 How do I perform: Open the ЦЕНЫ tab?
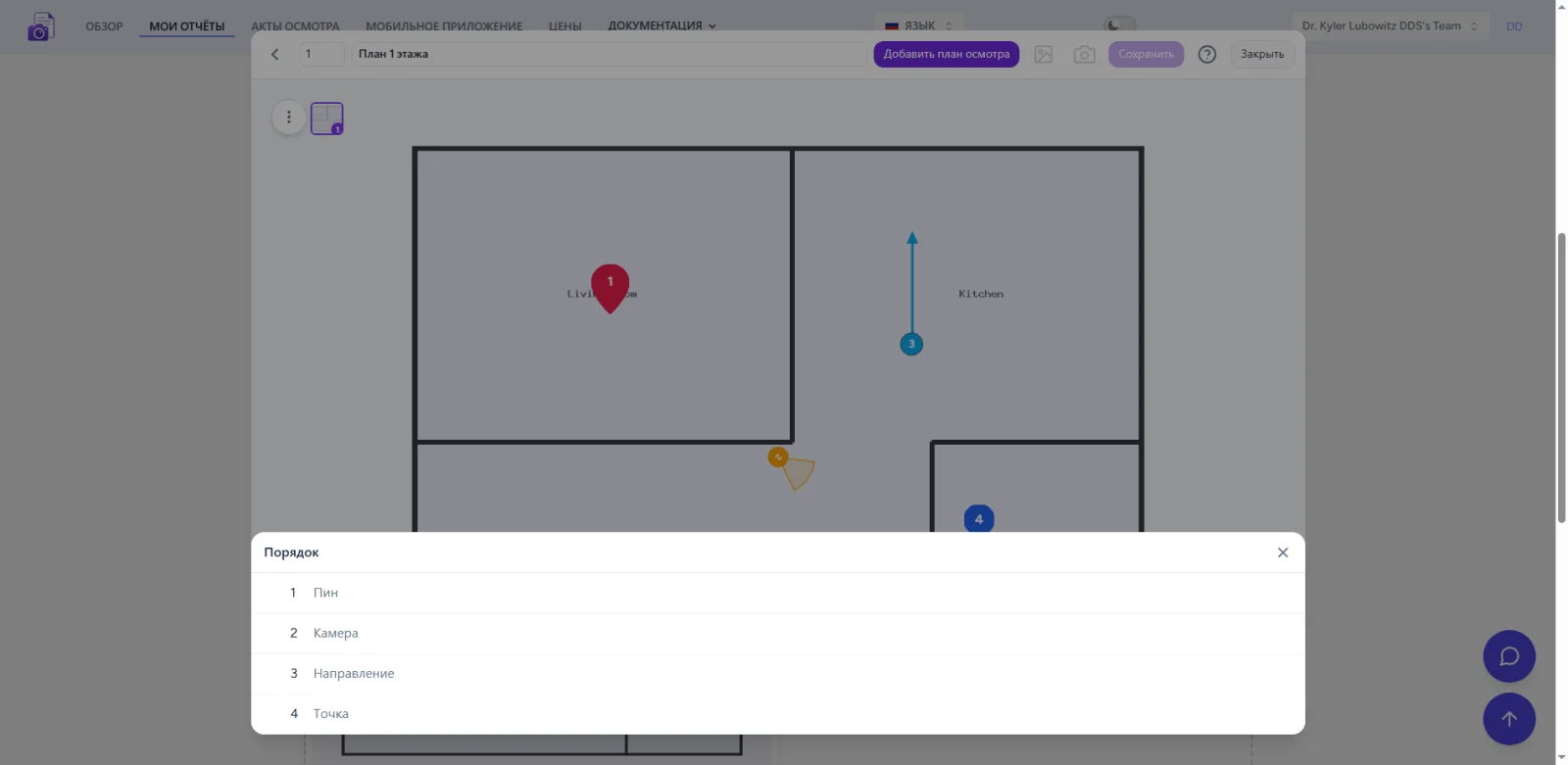point(565,26)
